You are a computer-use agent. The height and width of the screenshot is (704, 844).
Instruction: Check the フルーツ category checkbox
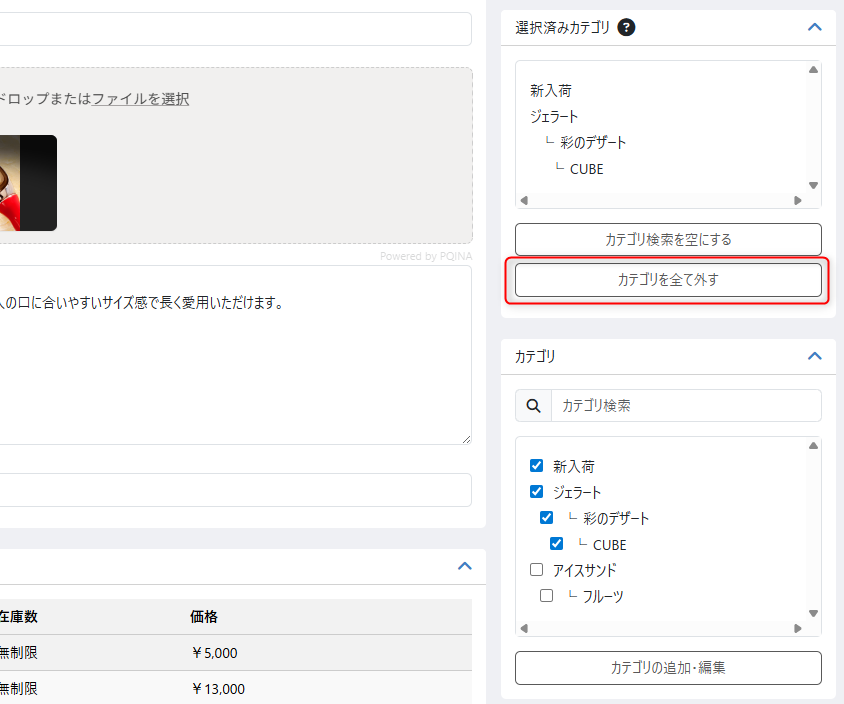[x=547, y=596]
